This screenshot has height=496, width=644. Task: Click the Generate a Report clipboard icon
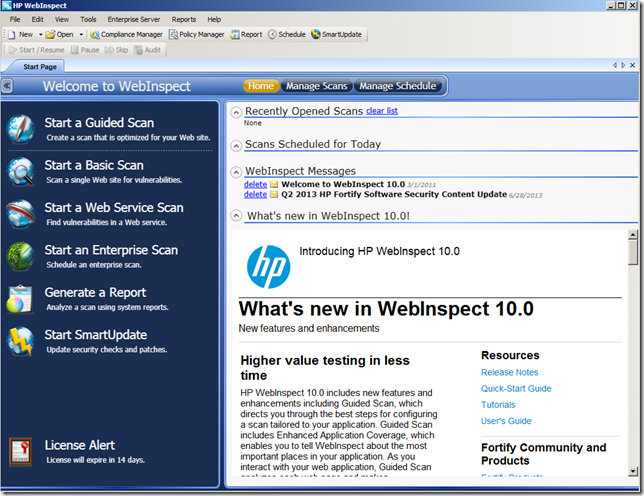pyautogui.click(x=19, y=299)
